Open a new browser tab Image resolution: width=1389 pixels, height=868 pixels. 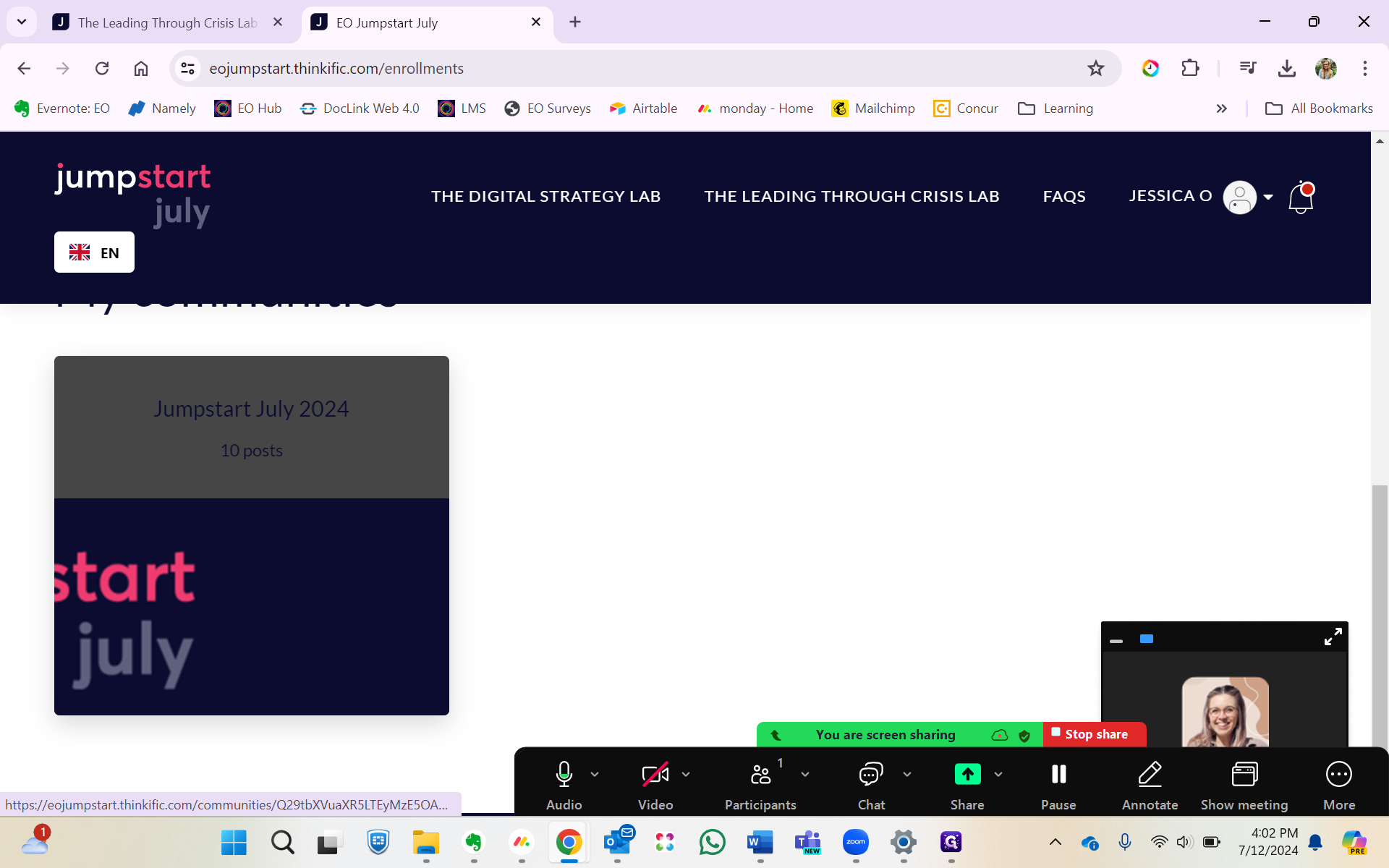point(575,22)
